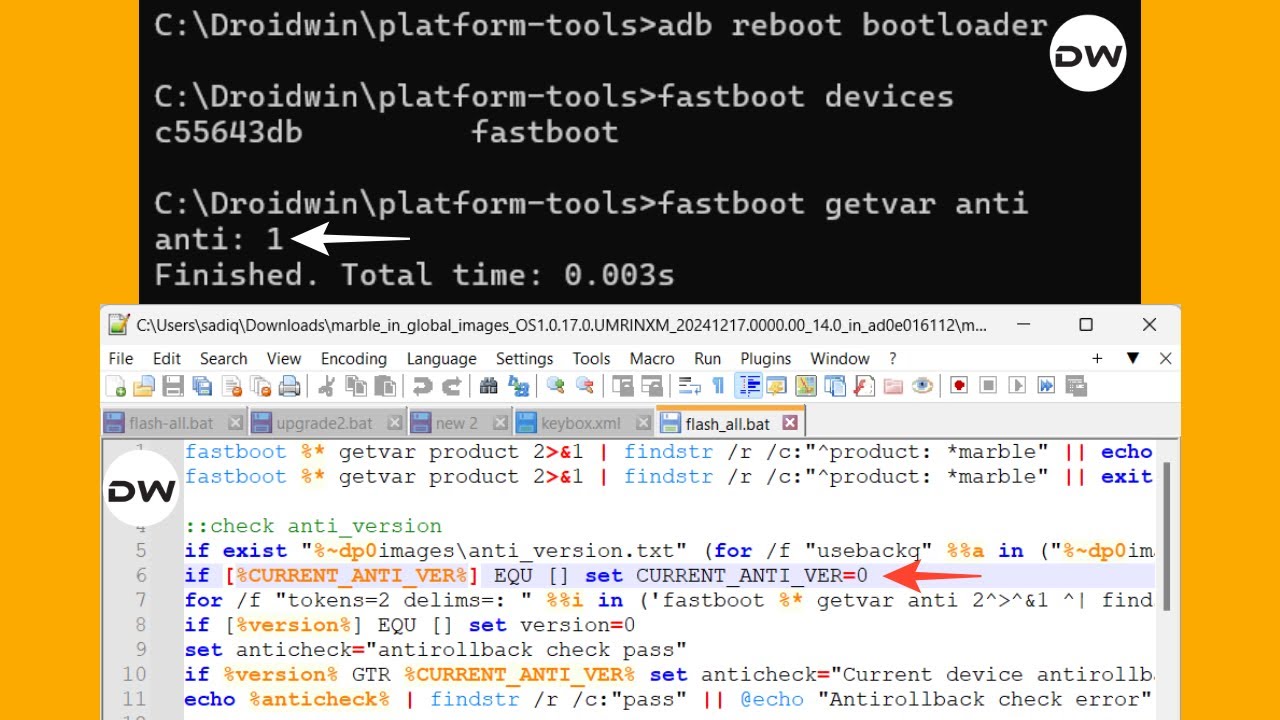Open the Encoding menu

pyautogui.click(x=353, y=358)
